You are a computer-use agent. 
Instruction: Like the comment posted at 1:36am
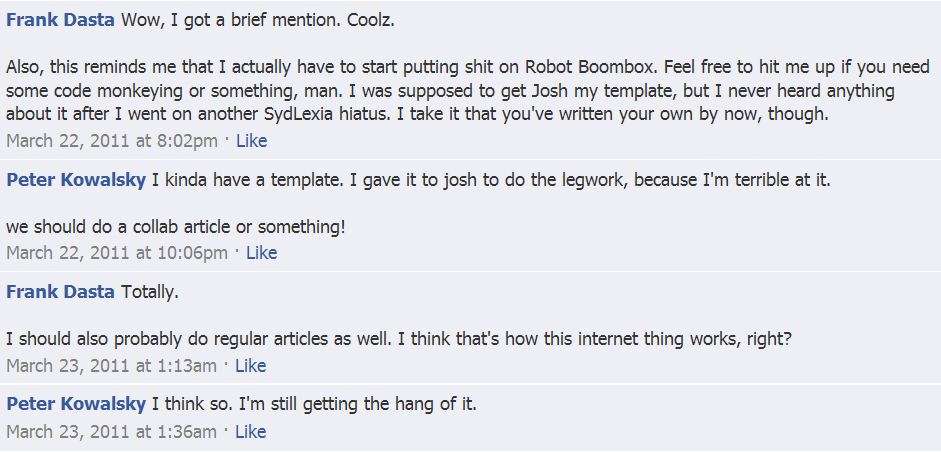point(251,432)
